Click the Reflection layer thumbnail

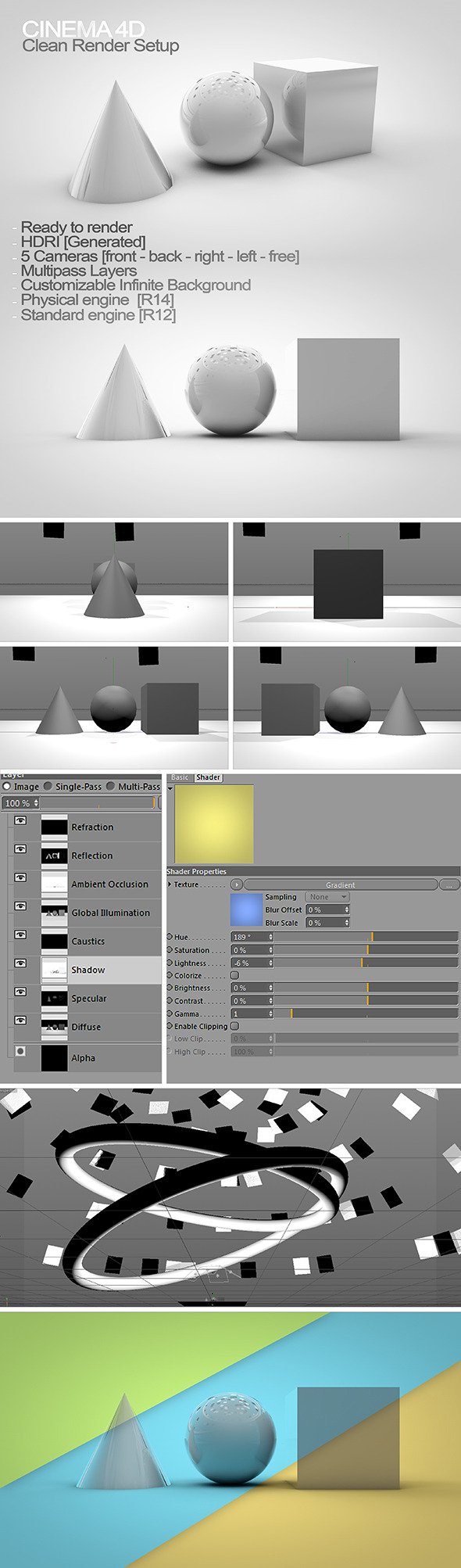pyautogui.click(x=54, y=856)
